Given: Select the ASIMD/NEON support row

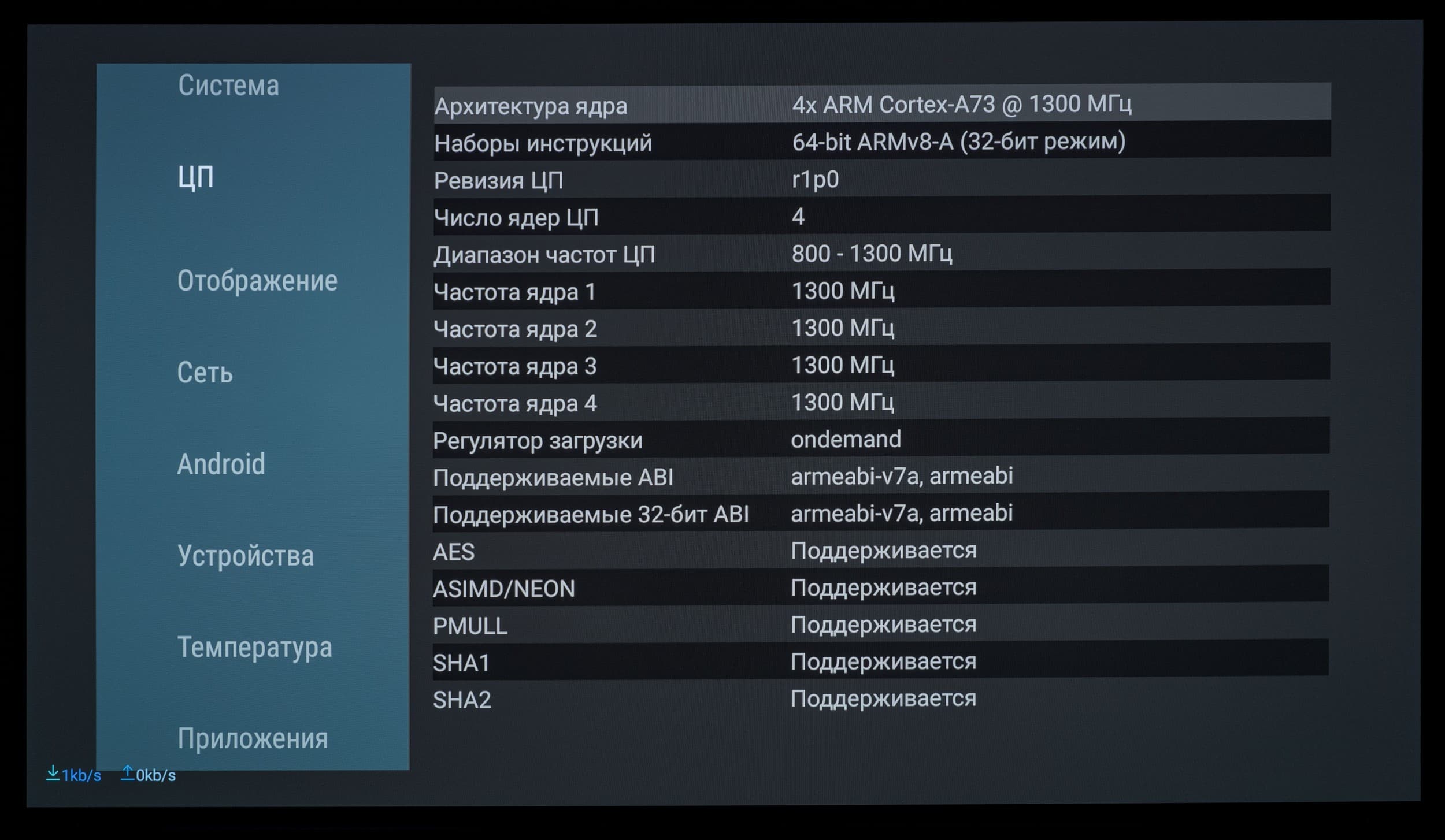Looking at the screenshot, I should [881, 588].
